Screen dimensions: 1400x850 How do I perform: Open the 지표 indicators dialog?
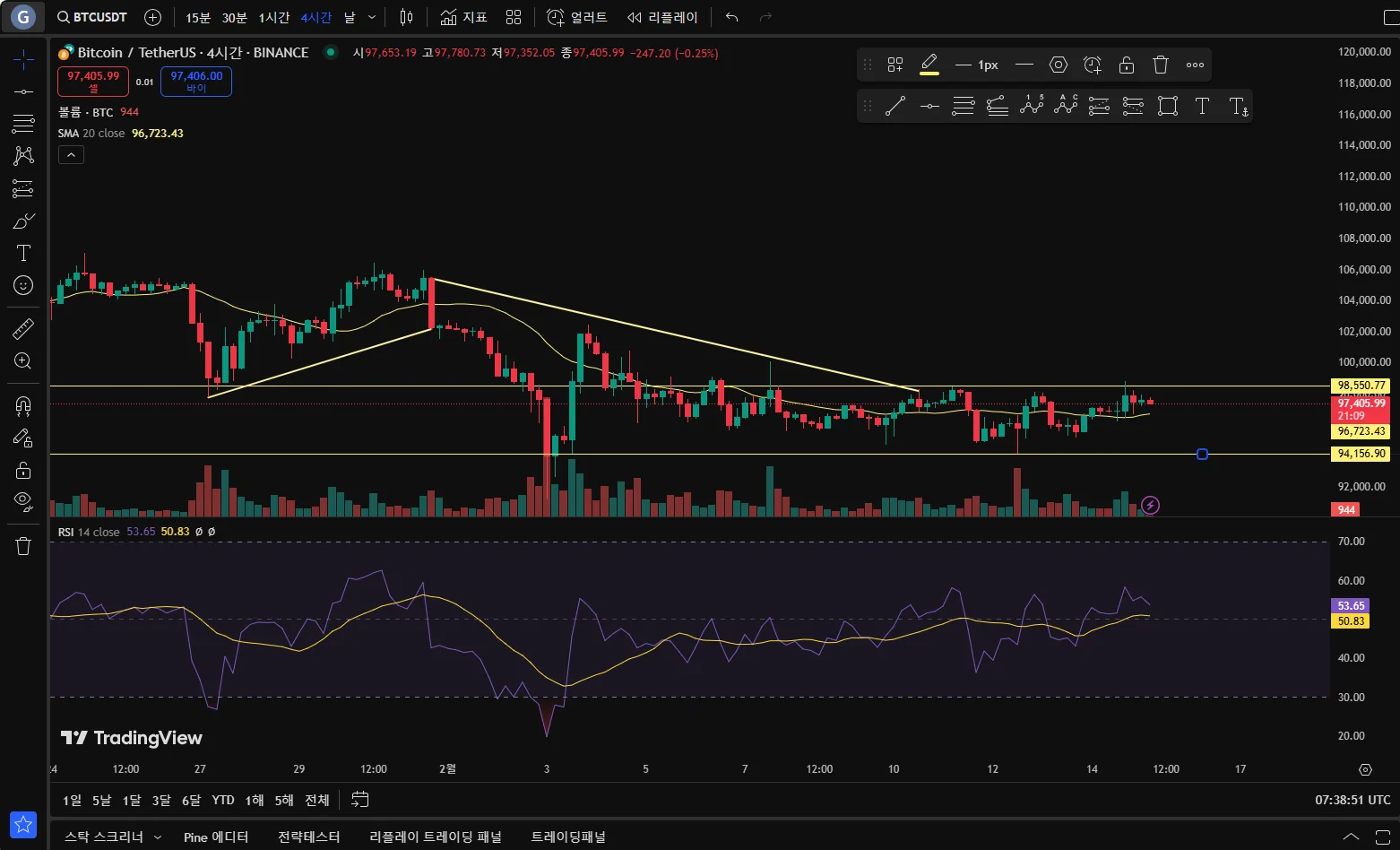(464, 17)
